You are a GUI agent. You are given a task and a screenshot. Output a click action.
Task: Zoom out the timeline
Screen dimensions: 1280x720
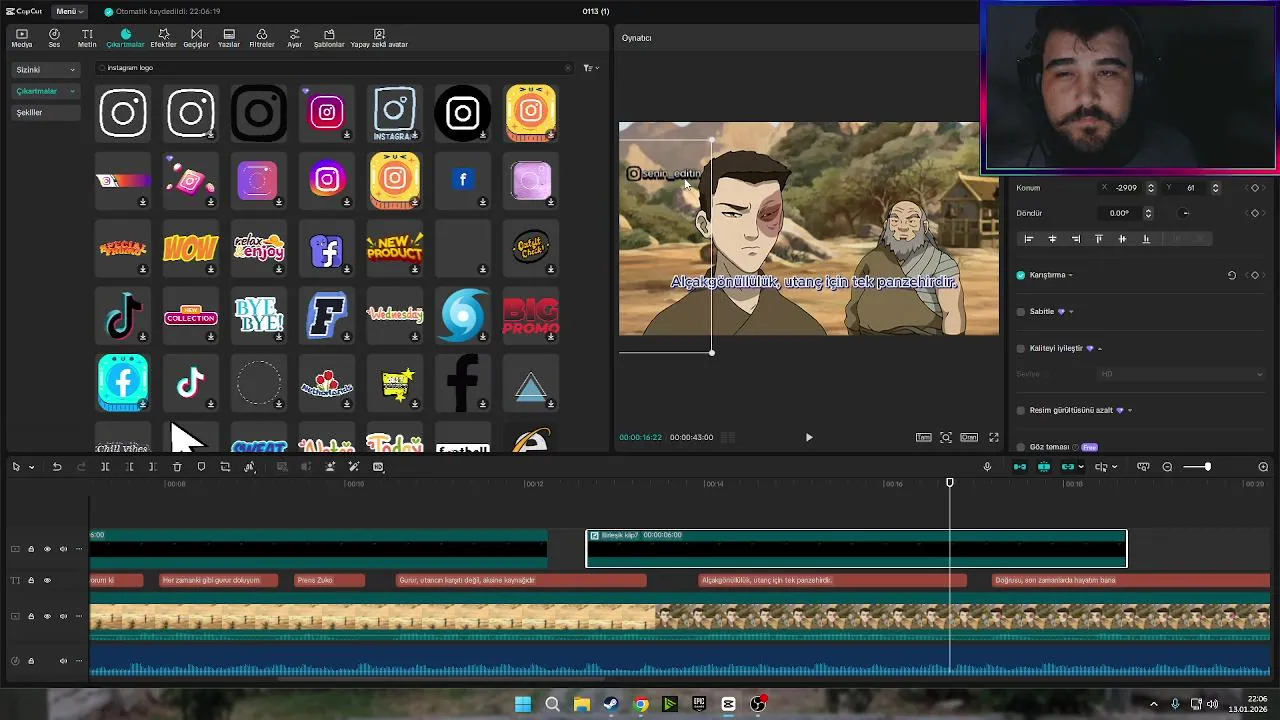[1167, 467]
